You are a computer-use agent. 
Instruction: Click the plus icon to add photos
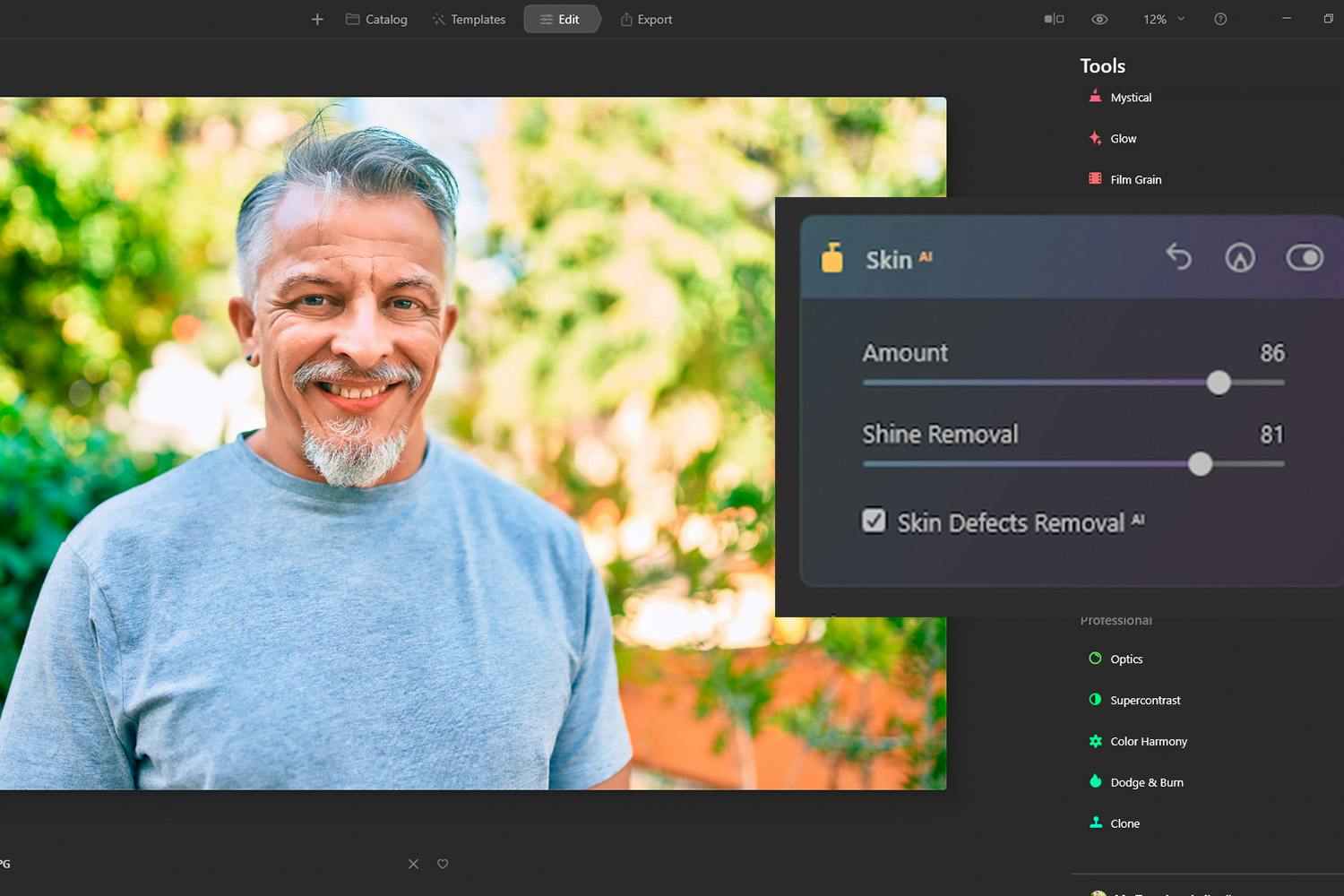317,19
